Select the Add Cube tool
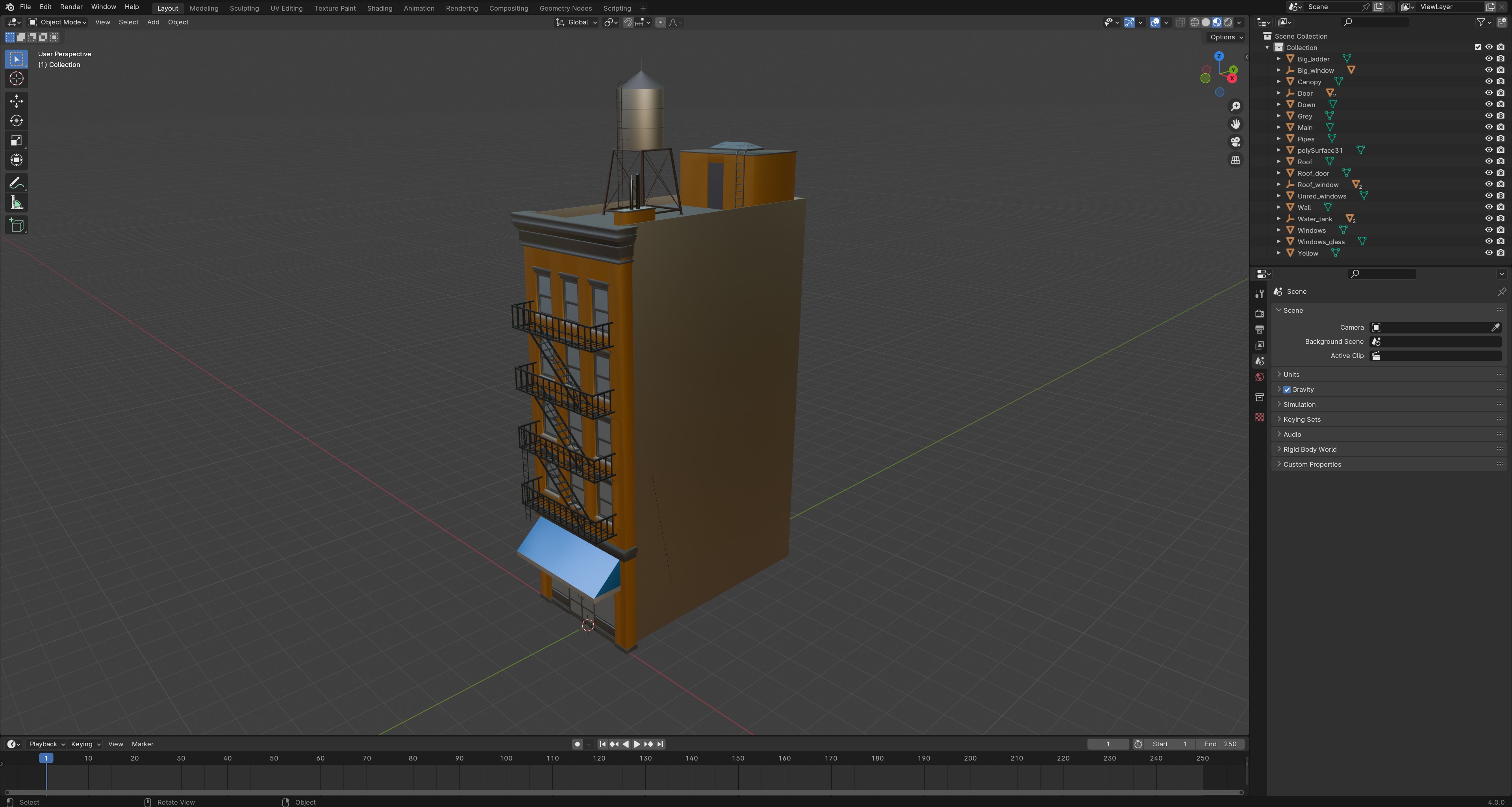The image size is (1512, 807). click(x=17, y=225)
